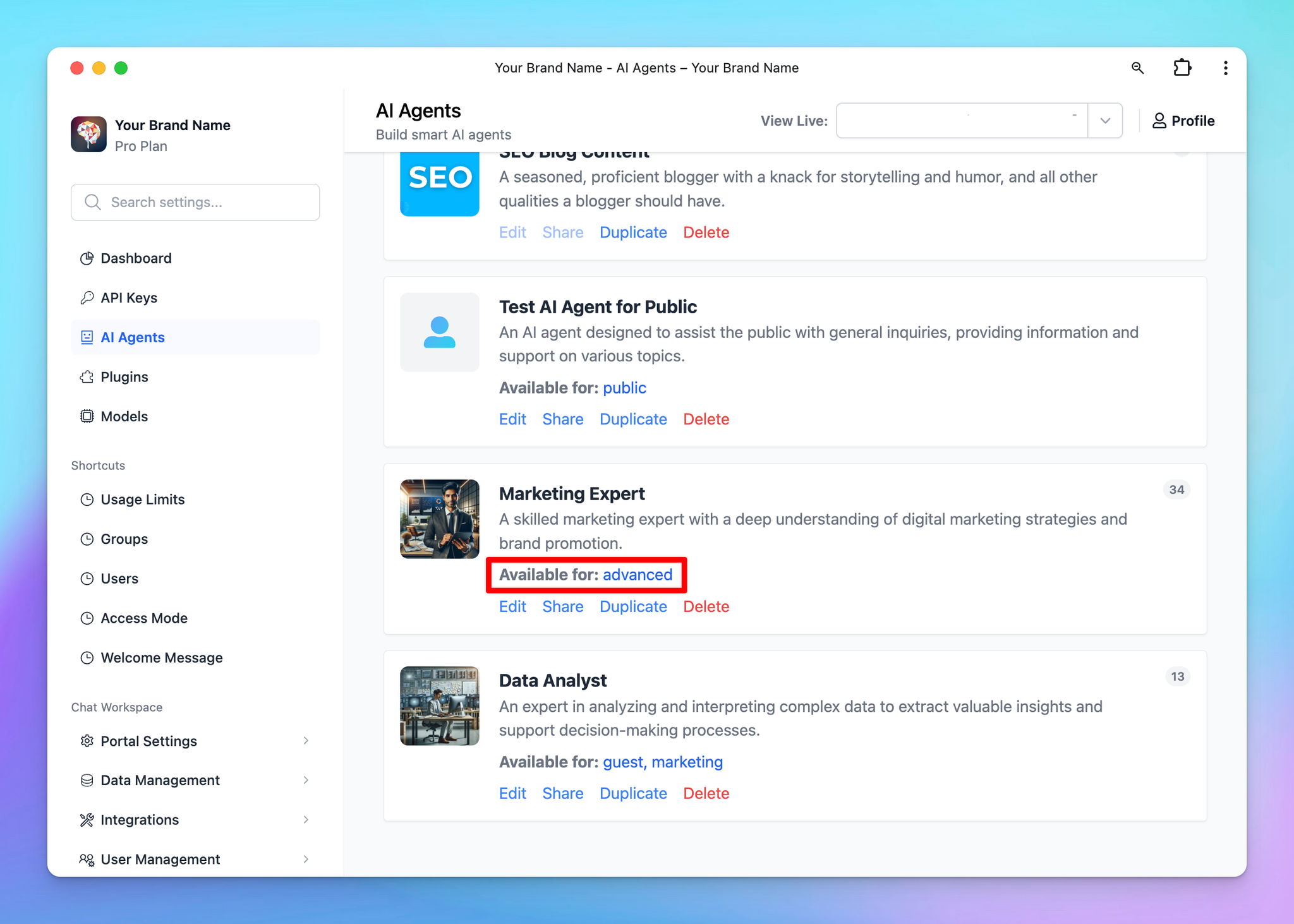
Task: Click the Data Analyst avatar thumbnail
Action: 440,706
